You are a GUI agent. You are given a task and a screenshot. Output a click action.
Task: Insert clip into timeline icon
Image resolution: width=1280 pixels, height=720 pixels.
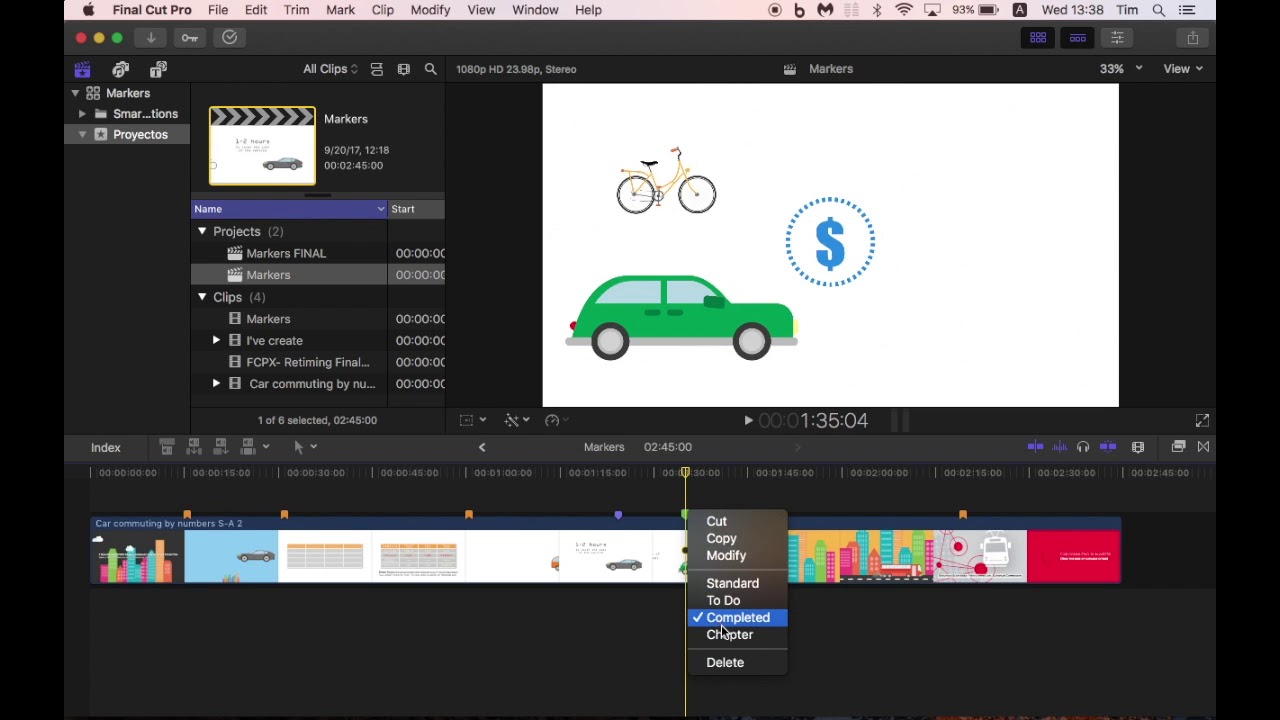point(194,447)
